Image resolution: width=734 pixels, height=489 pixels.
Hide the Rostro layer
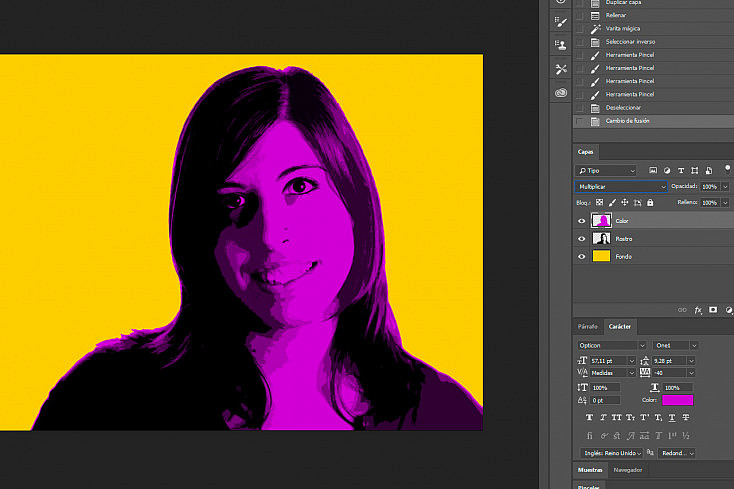click(582, 239)
